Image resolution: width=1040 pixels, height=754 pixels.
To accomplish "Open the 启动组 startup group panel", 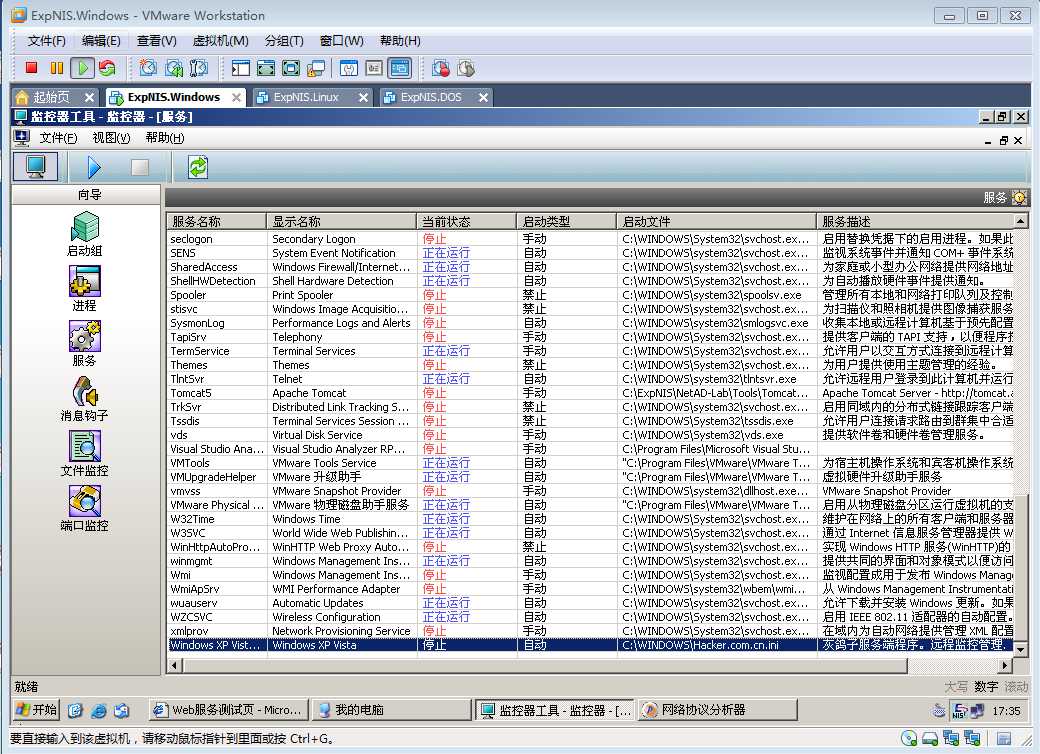I will pos(84,233).
